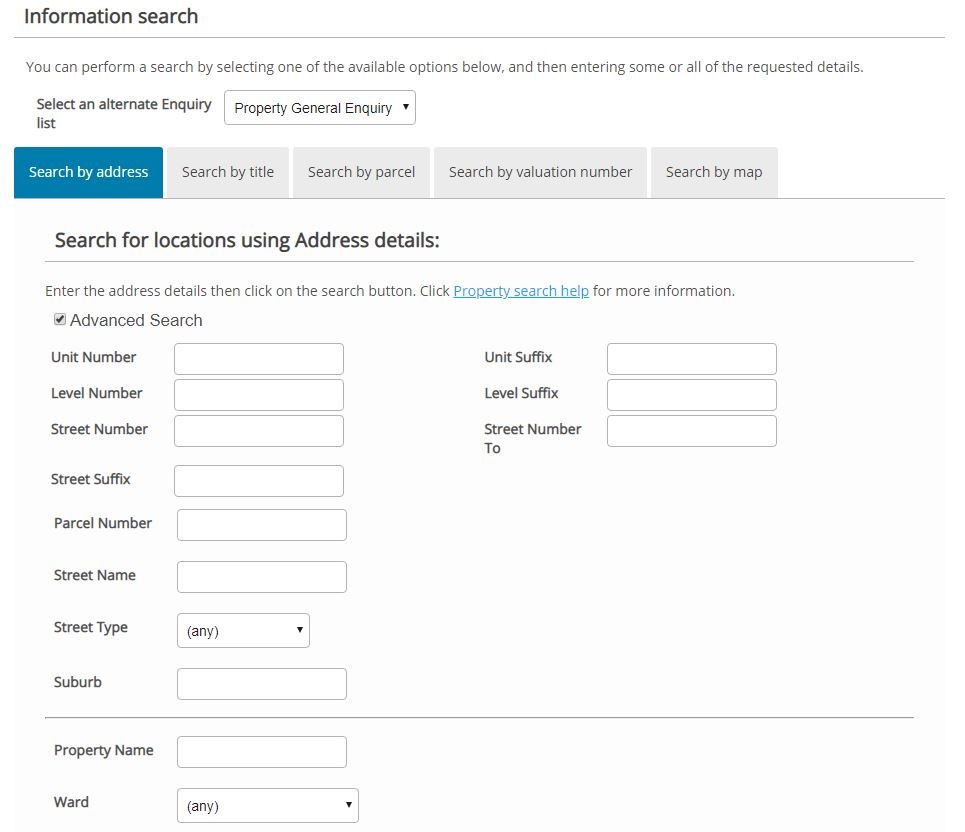Open Search by valuation number tab
Viewport: 965px width, 832px height.
click(540, 172)
